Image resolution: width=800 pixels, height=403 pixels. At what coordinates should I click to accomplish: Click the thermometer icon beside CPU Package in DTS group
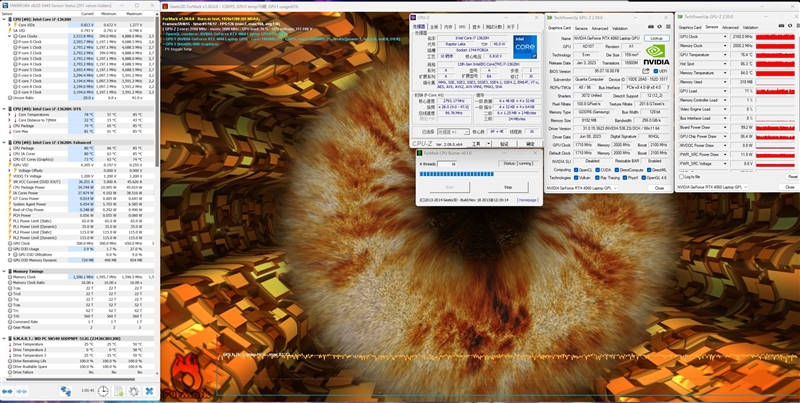pos(10,125)
